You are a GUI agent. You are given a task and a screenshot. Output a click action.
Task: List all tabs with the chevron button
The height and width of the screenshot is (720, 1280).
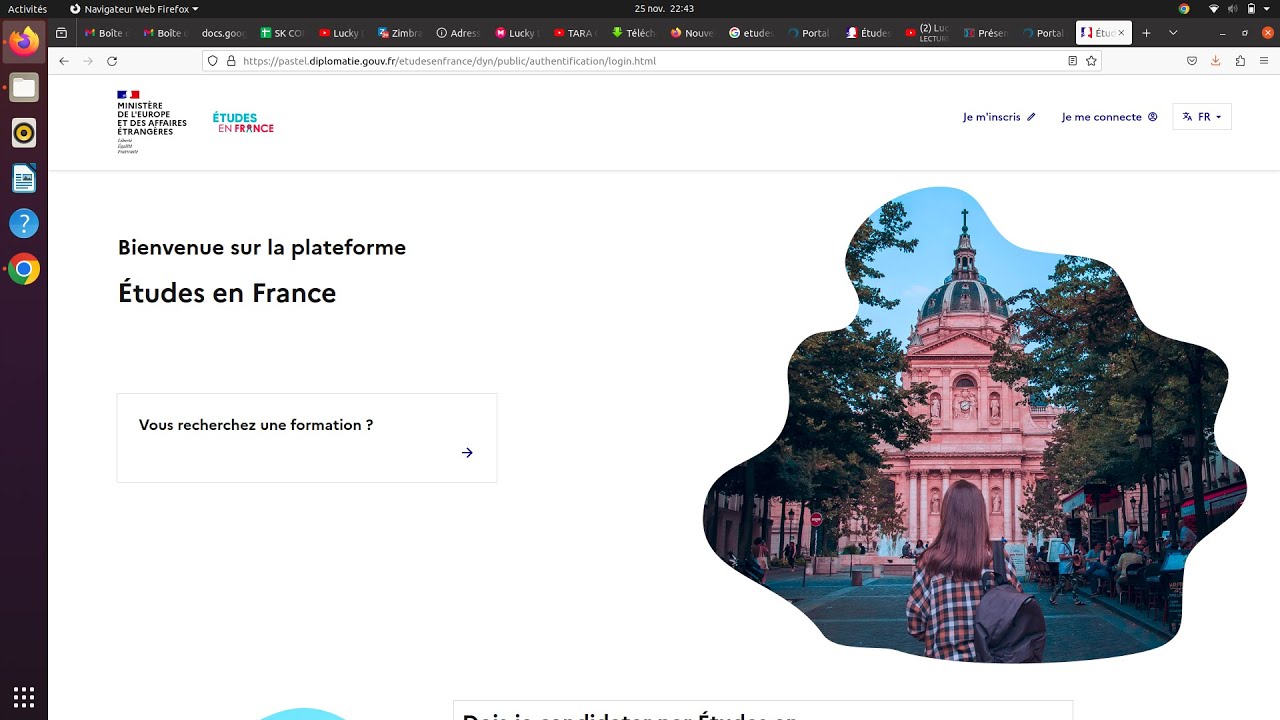tap(1173, 33)
